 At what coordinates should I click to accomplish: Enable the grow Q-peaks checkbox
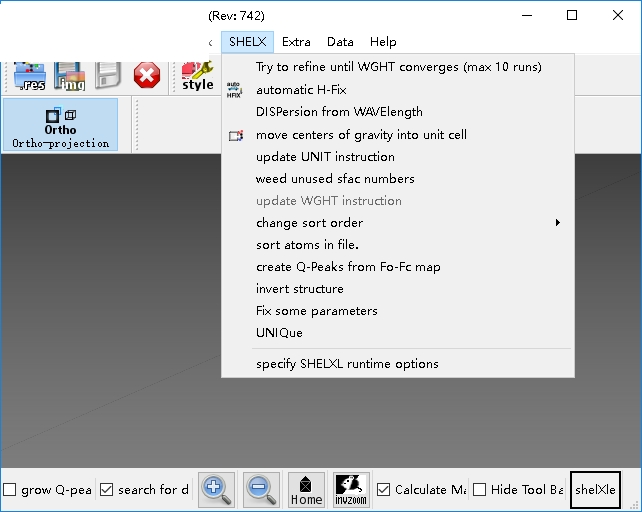pyautogui.click(x=9, y=489)
